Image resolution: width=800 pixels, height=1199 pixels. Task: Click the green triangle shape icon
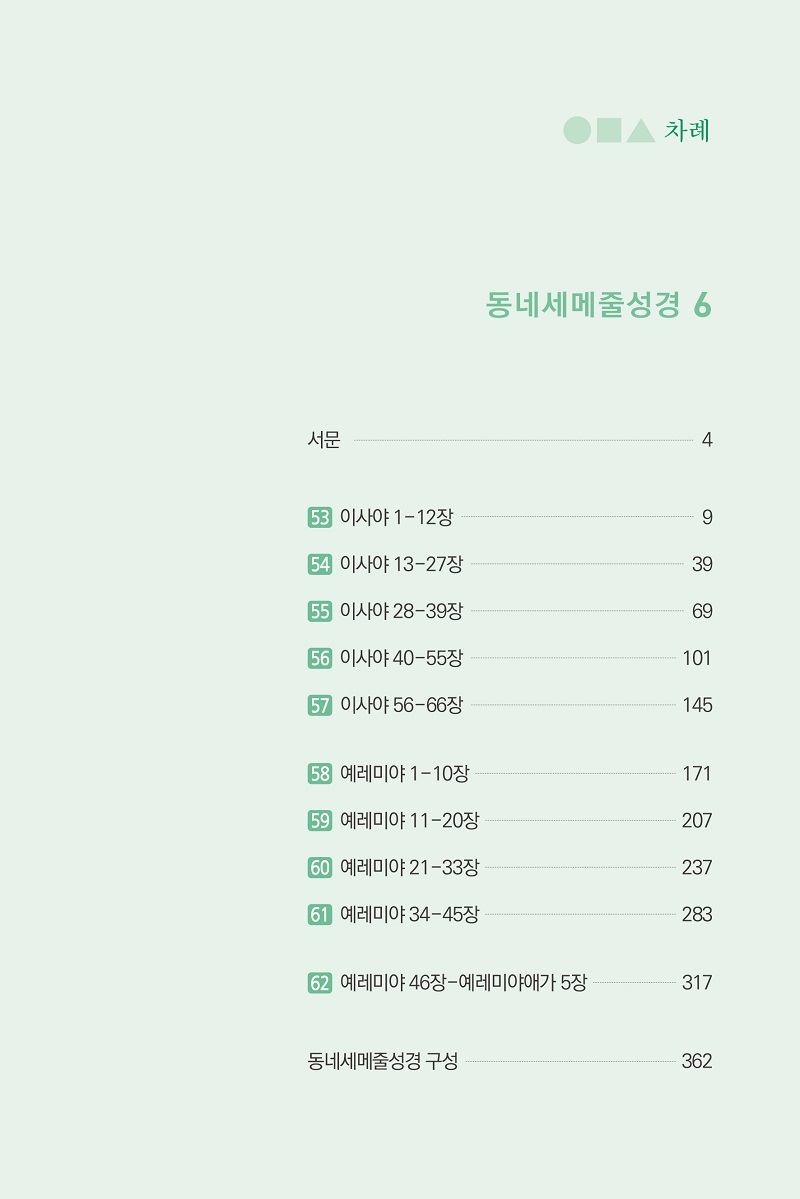[x=641, y=131]
